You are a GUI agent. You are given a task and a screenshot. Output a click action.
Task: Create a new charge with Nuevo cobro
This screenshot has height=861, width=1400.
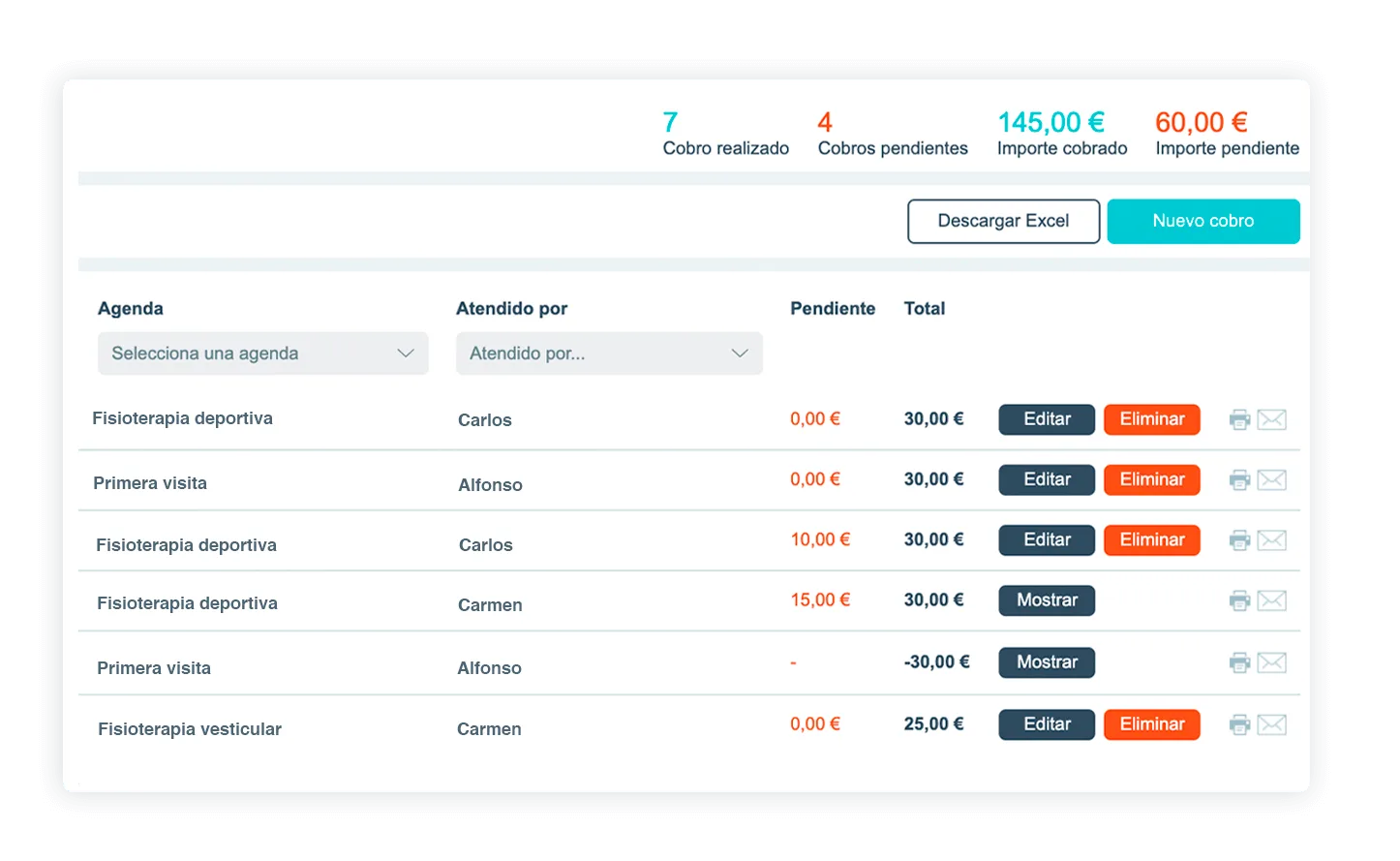1203,221
